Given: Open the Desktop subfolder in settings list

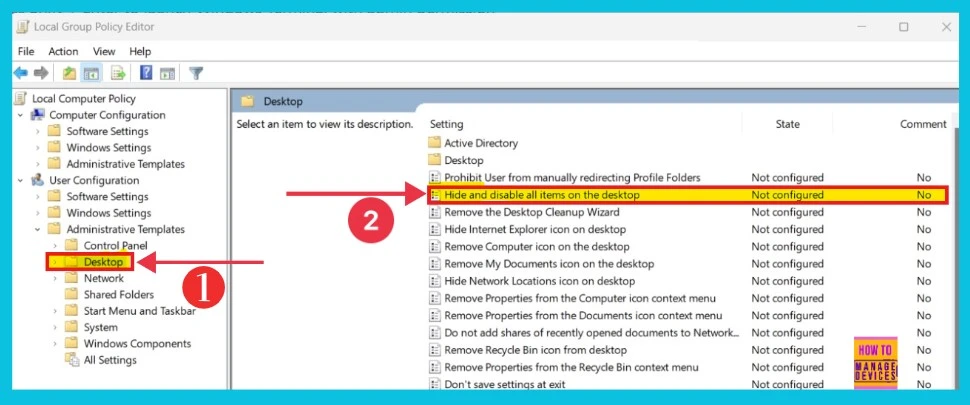Looking at the screenshot, I should click(x=463, y=160).
